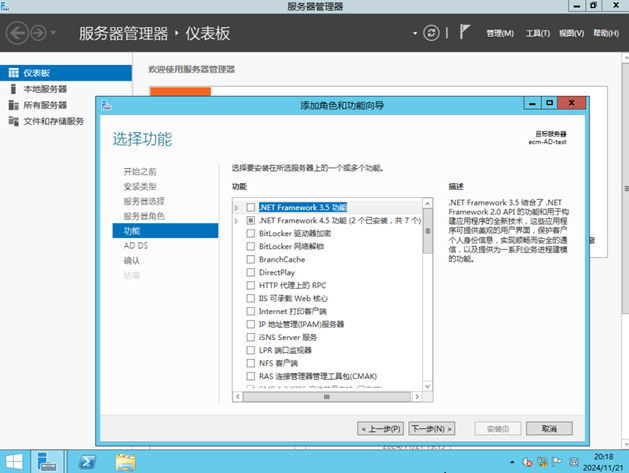Click the 上一步(P) button
The image size is (629, 473).
coord(380,428)
